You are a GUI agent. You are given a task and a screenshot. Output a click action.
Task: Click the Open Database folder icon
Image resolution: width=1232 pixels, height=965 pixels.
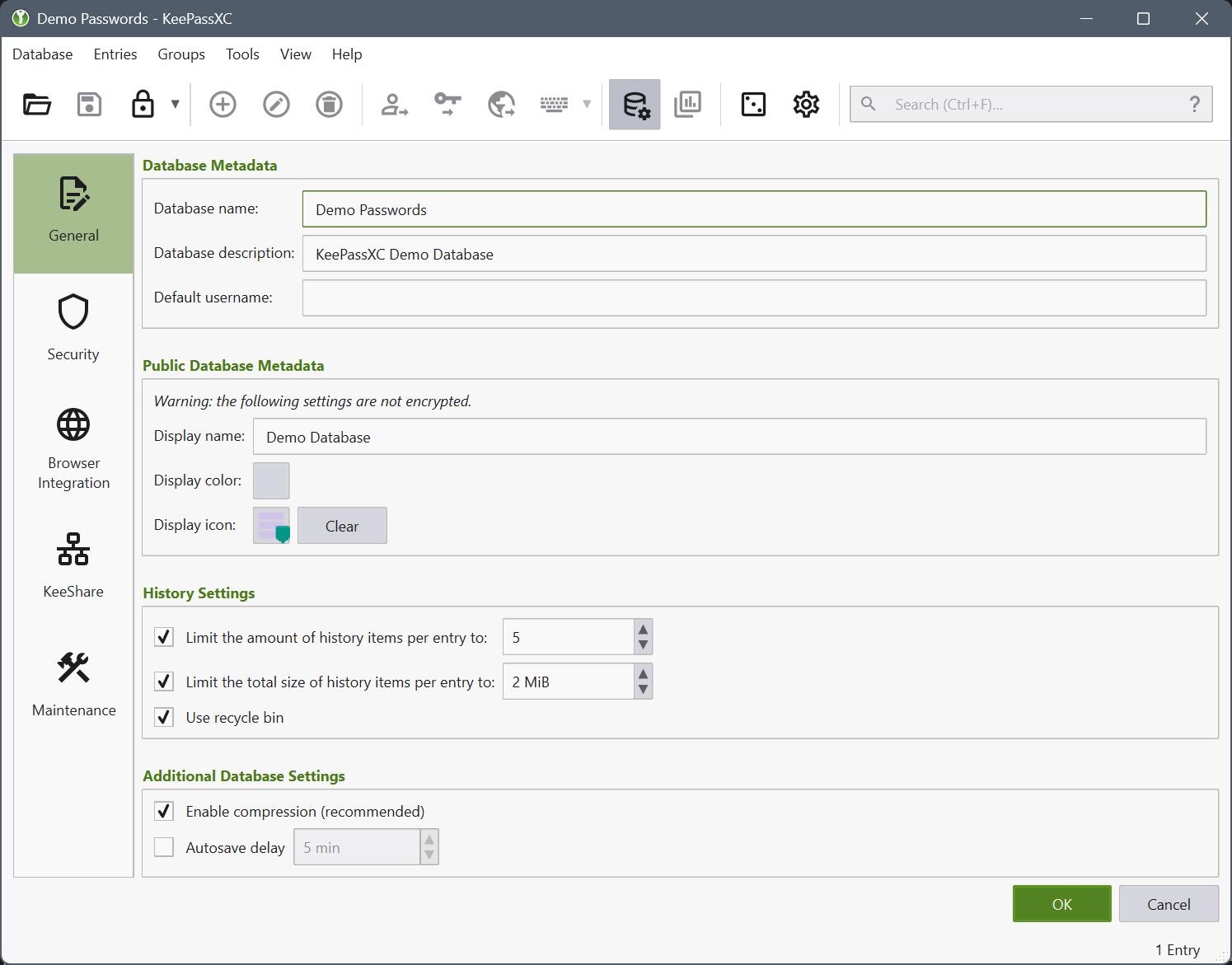click(x=37, y=105)
